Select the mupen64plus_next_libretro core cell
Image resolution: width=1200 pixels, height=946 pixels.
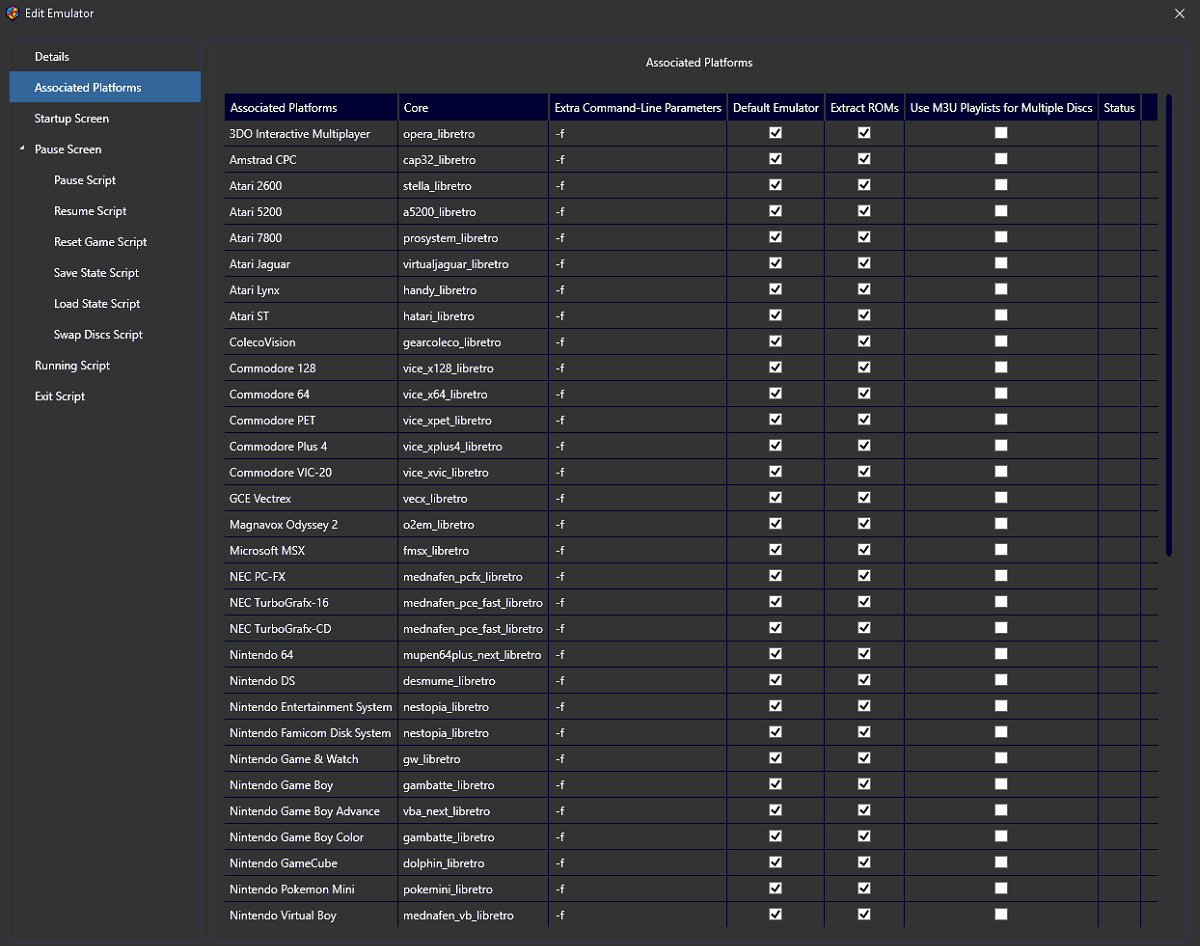[473, 655]
